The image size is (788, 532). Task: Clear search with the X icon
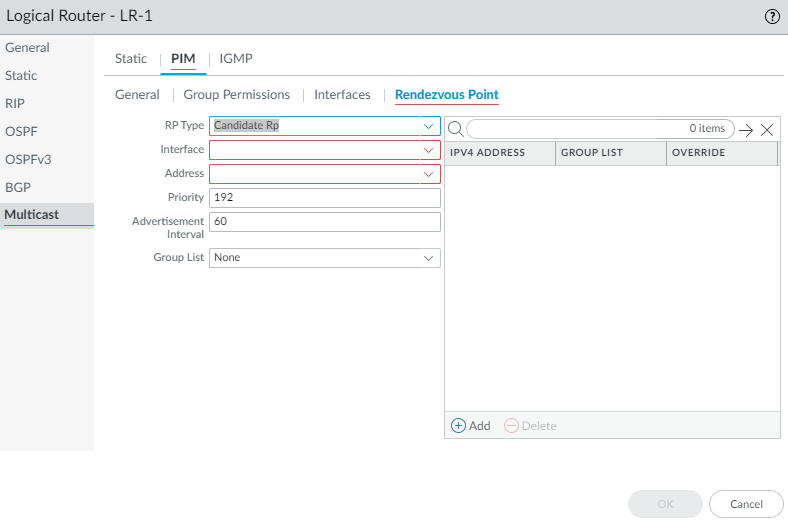767,130
